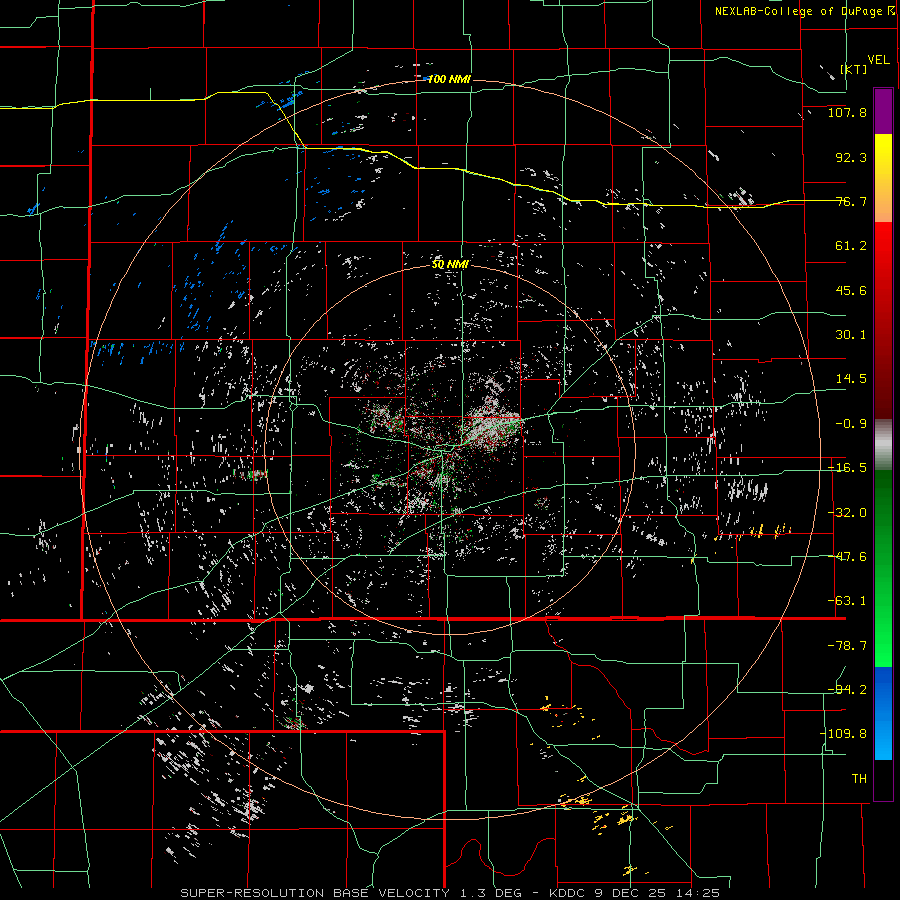Click the purple segment of color bar
The height and width of the screenshot is (900, 900).
[883, 111]
